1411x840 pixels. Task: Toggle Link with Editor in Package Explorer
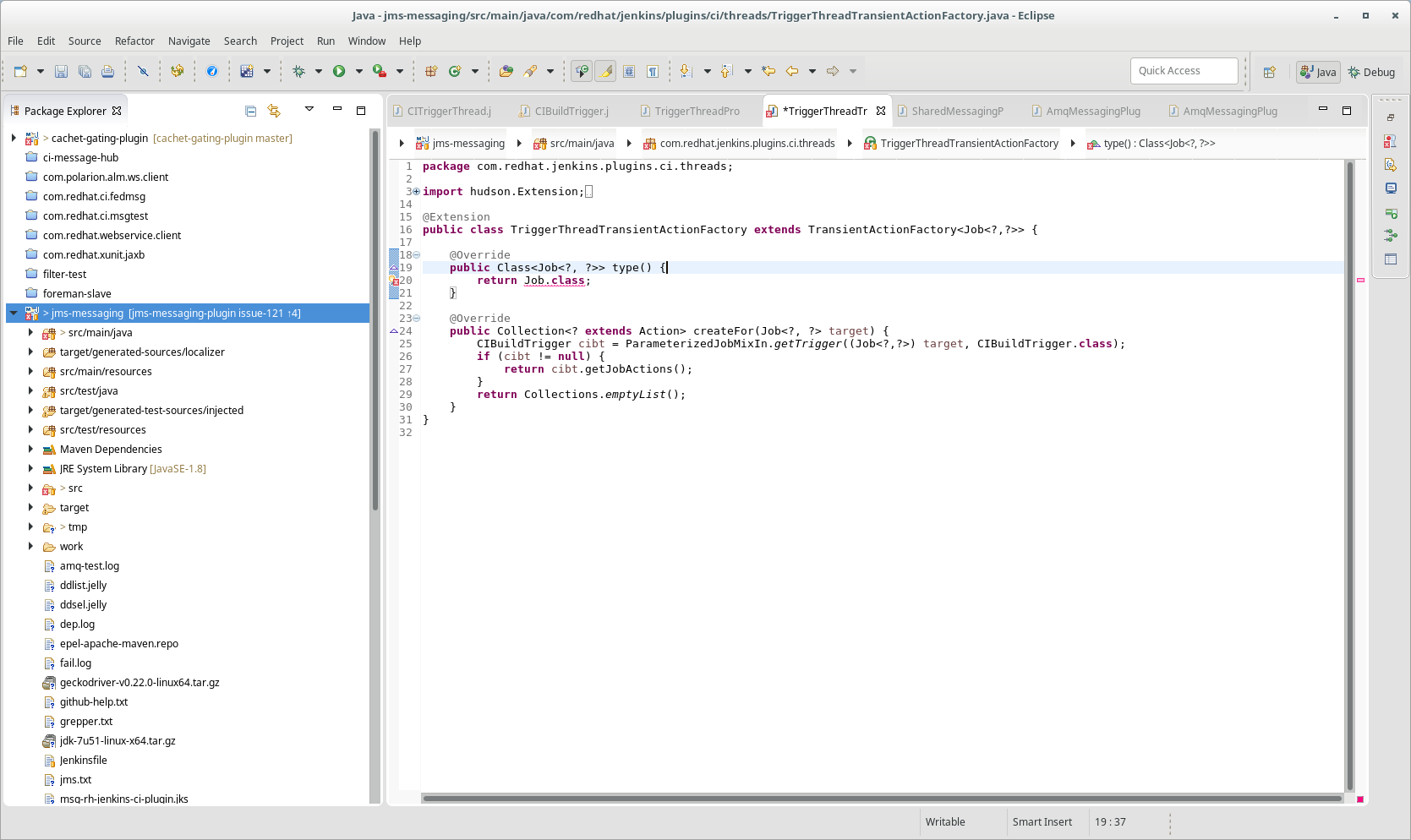pyautogui.click(x=274, y=111)
